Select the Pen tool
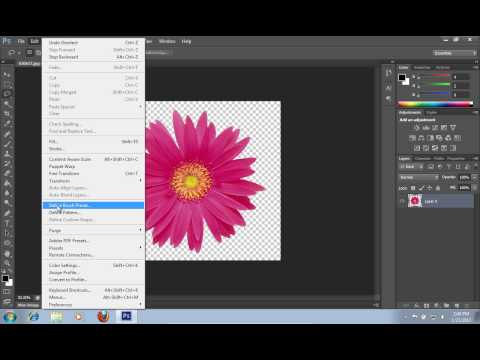Image resolution: width=480 pixels, height=360 pixels. [7, 213]
